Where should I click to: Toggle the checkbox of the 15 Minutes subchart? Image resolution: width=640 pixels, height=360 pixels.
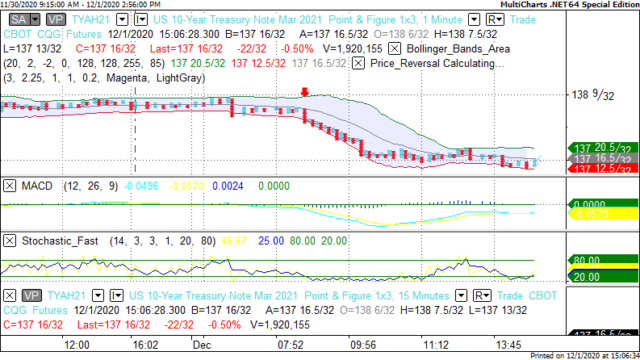tap(9, 296)
